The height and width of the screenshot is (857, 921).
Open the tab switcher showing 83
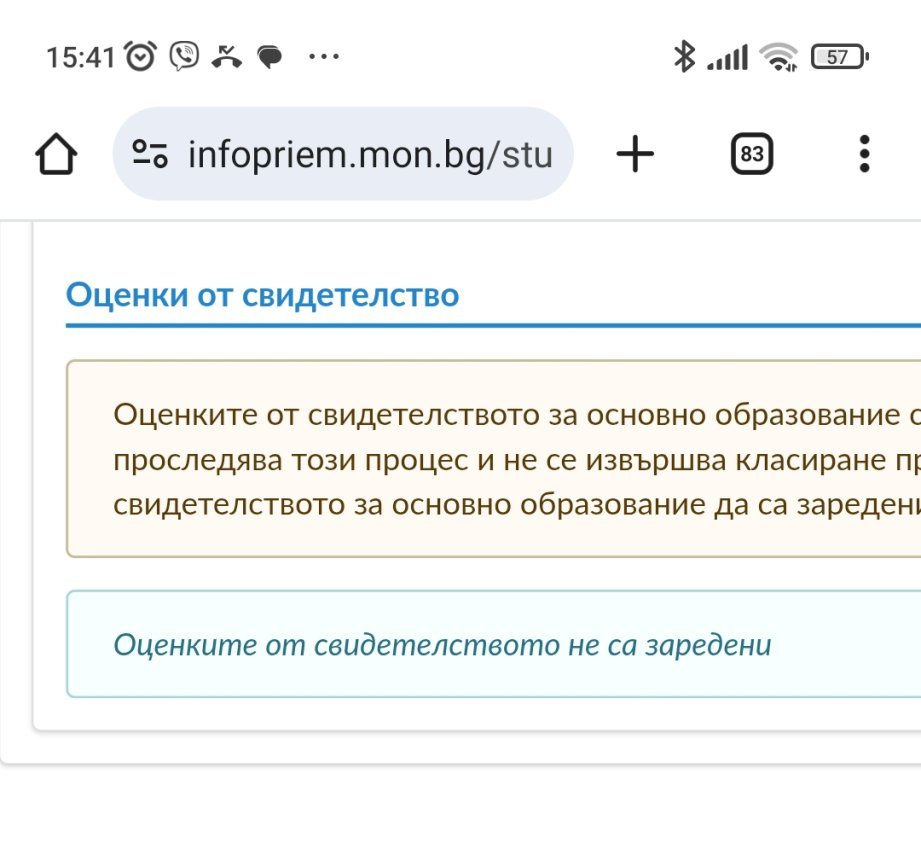click(x=752, y=155)
